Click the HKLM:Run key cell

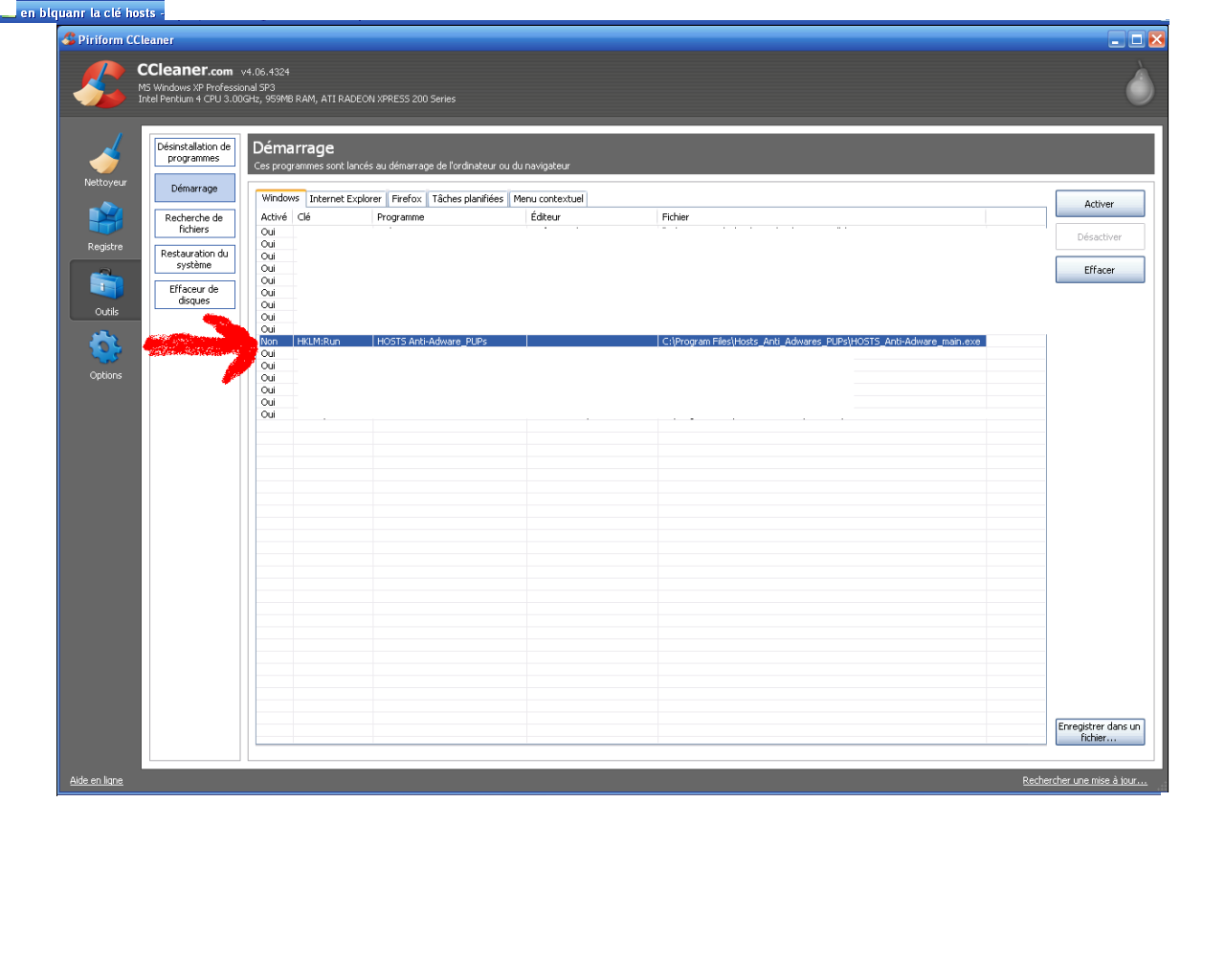click(319, 342)
